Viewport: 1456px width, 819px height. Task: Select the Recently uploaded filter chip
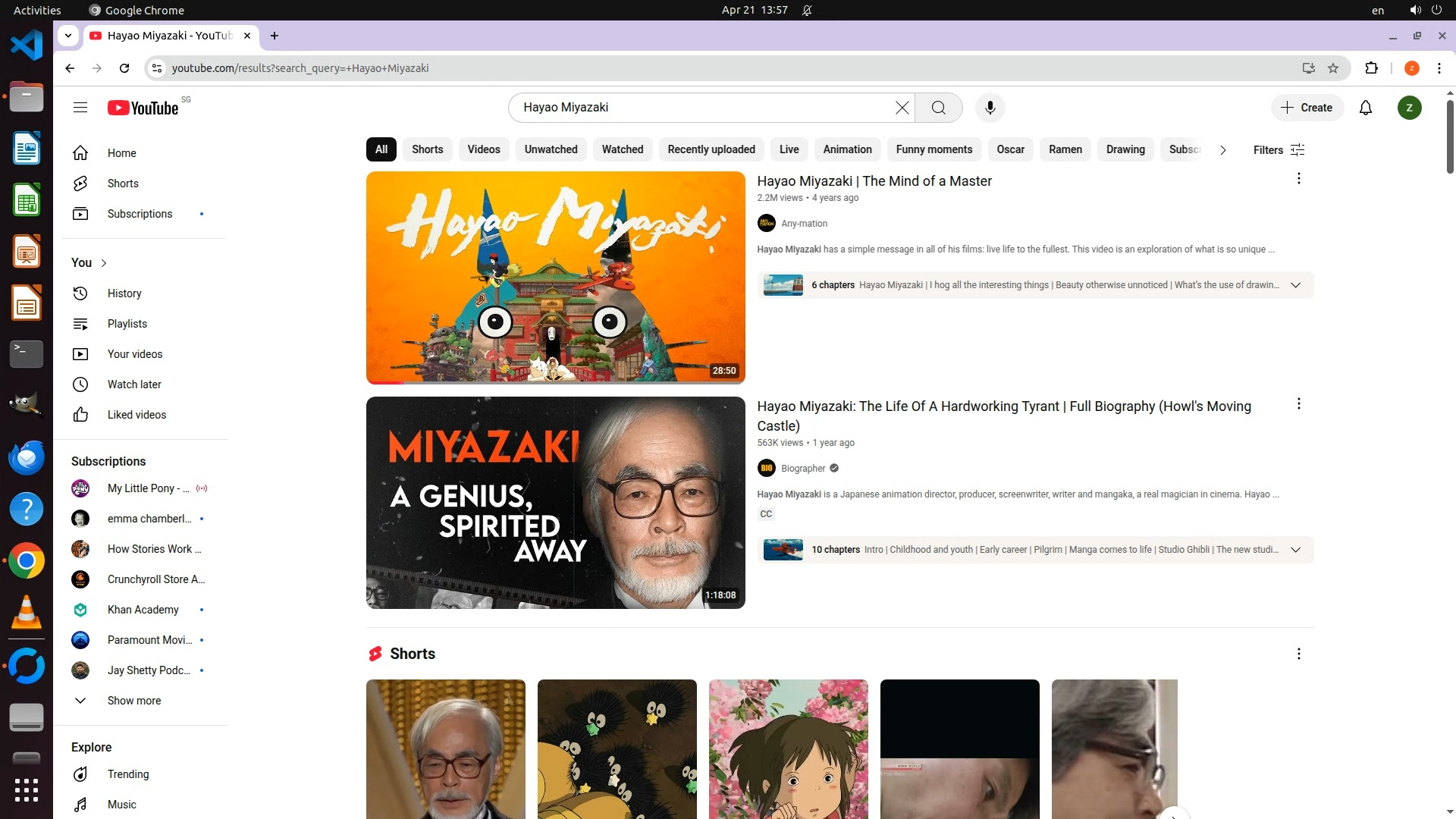pos(711,149)
